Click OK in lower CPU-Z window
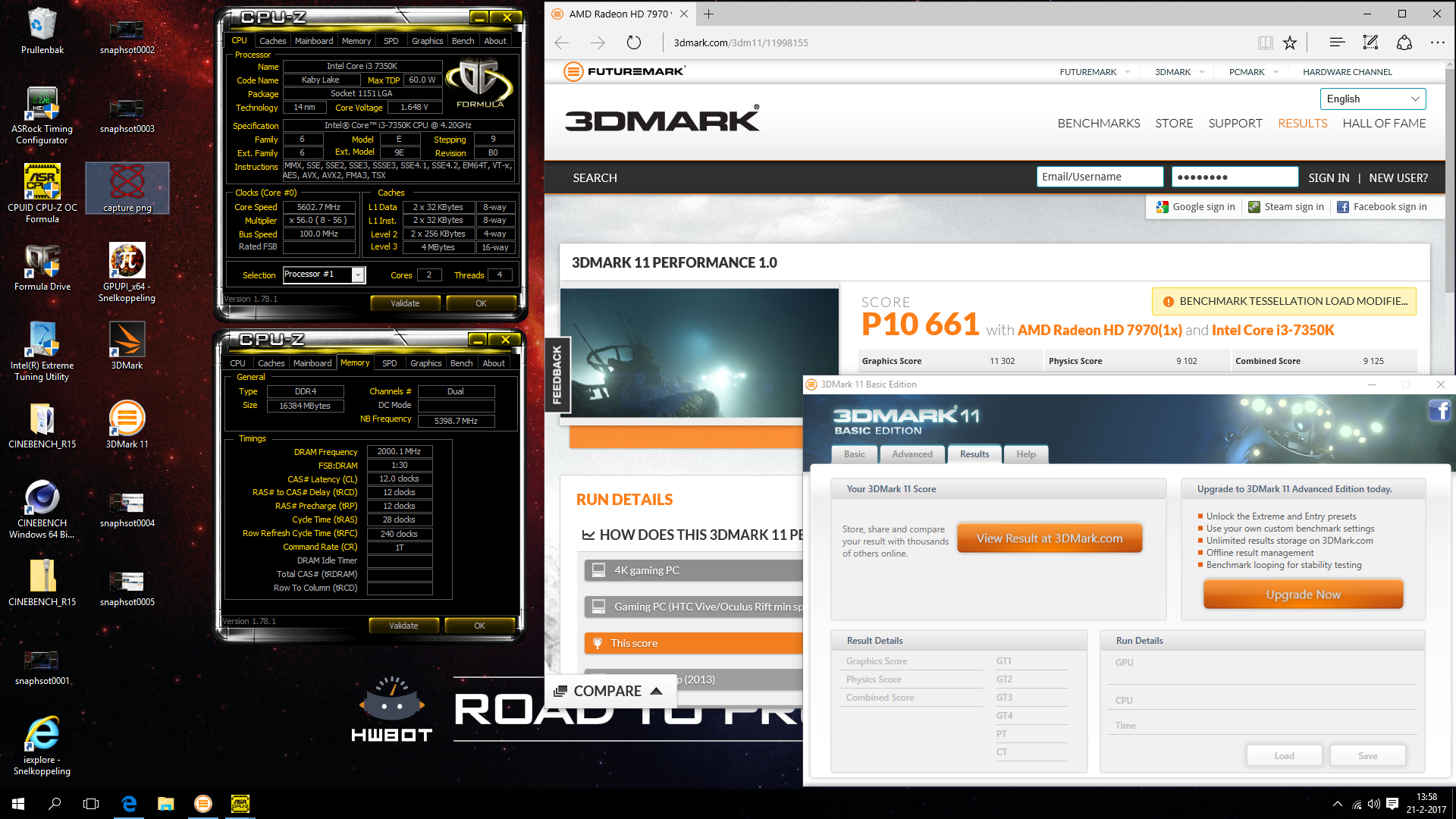The width and height of the screenshot is (1456, 819). click(479, 626)
